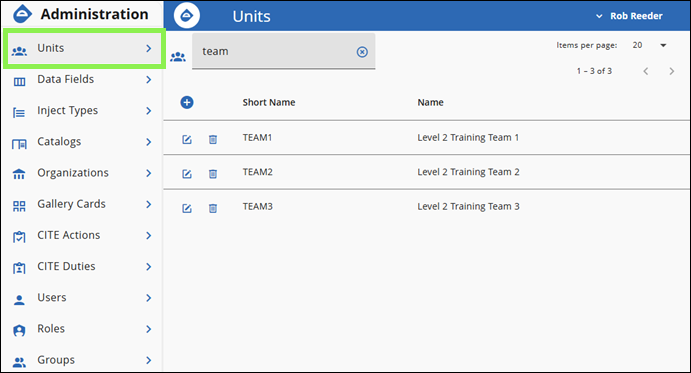
Task: Expand the Catalogs chevron
Action: [x=149, y=142]
